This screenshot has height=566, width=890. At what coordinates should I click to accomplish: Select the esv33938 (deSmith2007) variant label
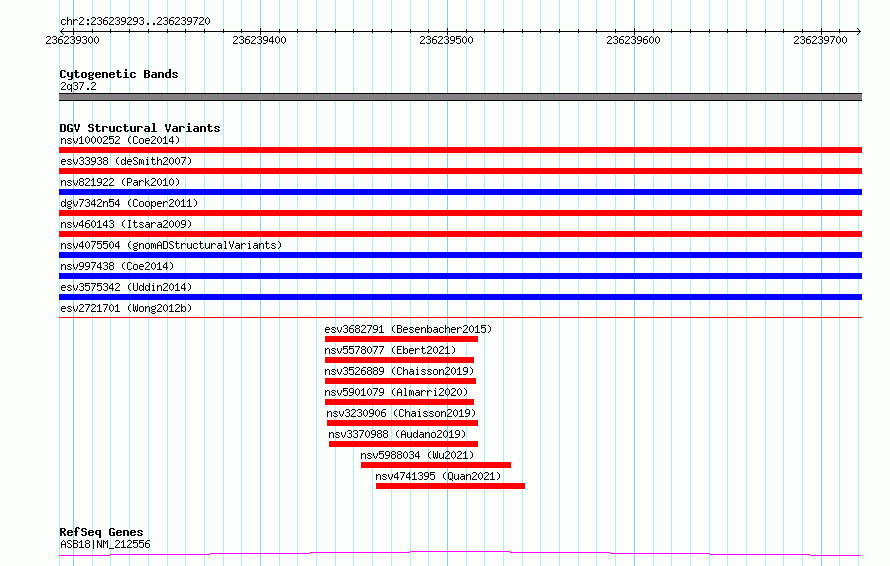(x=126, y=161)
